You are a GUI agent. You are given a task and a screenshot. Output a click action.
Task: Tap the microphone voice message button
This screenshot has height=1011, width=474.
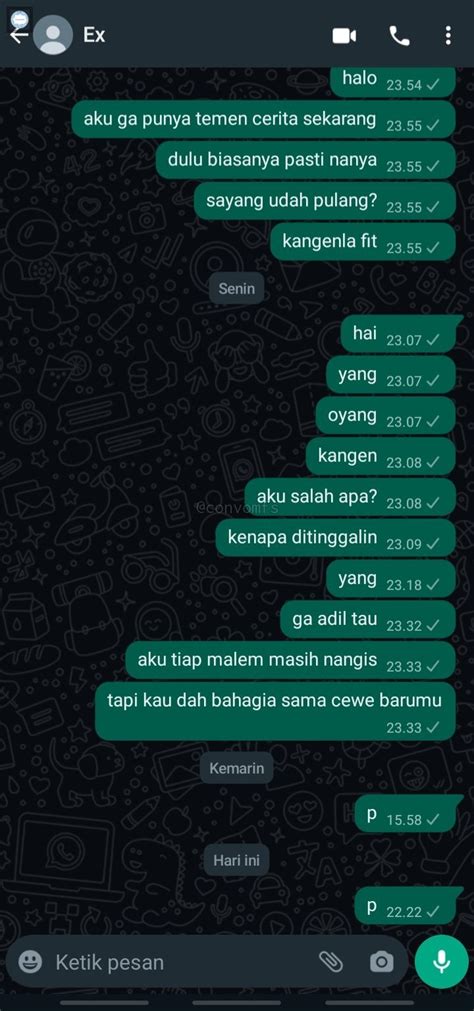(442, 962)
